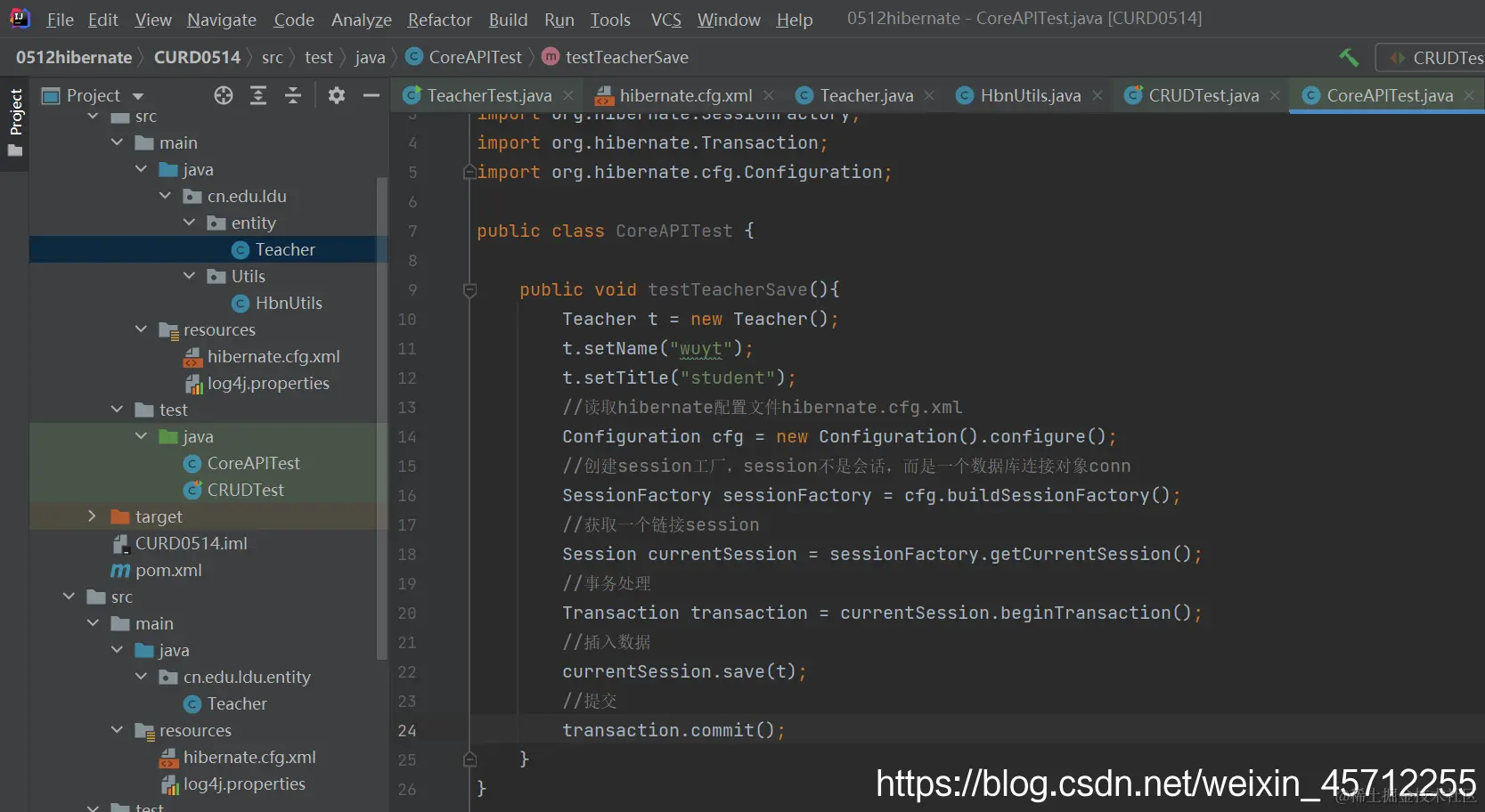Click the Project panel vertical scrollbar

pyautogui.click(x=382, y=418)
